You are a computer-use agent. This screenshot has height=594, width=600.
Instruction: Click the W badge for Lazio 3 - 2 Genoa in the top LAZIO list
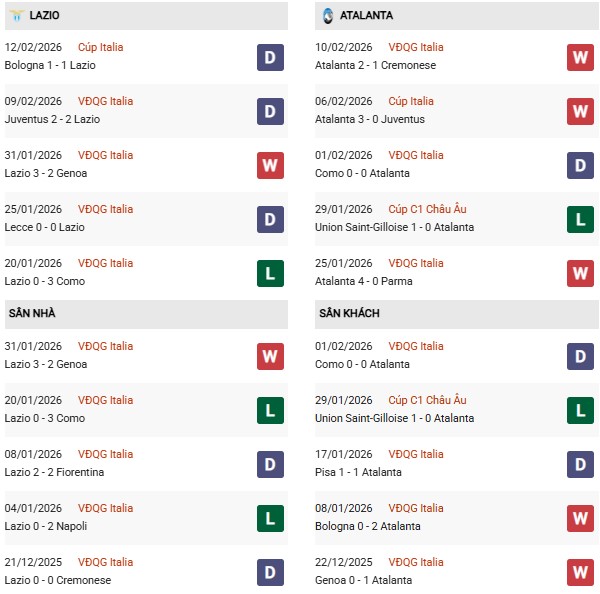click(x=270, y=165)
